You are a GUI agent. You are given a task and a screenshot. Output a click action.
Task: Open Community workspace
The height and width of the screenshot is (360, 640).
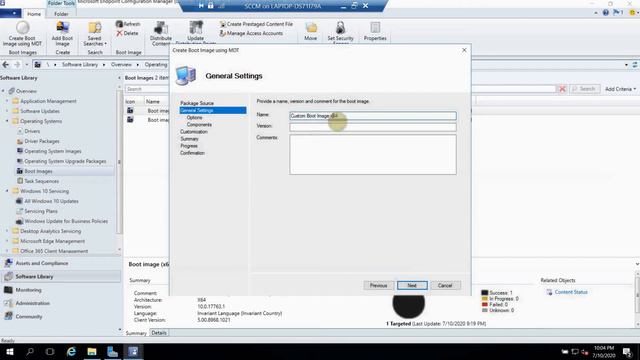29,316
